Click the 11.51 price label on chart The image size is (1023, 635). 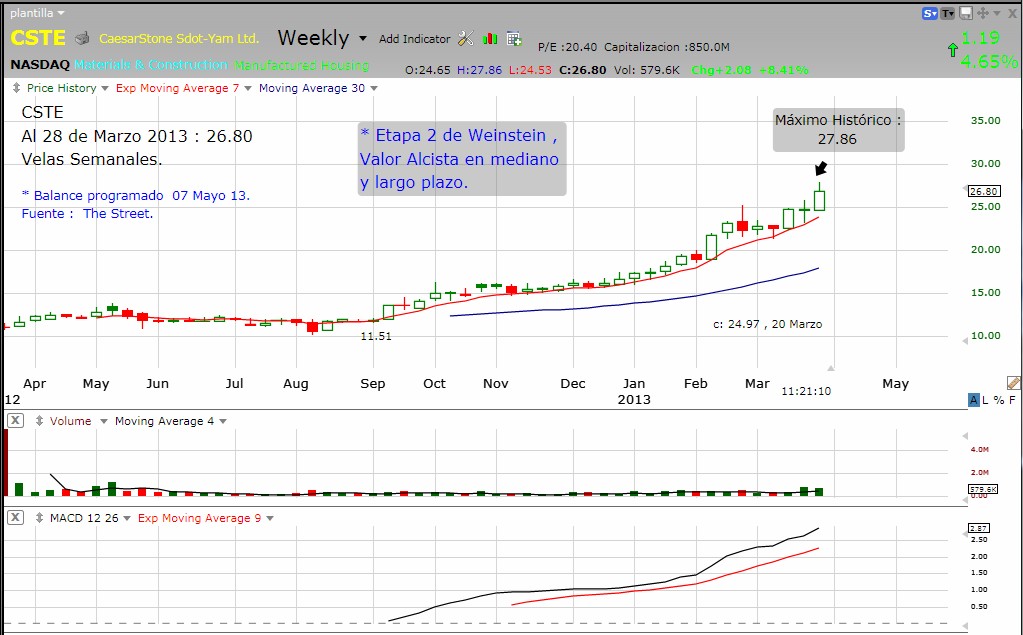(376, 336)
